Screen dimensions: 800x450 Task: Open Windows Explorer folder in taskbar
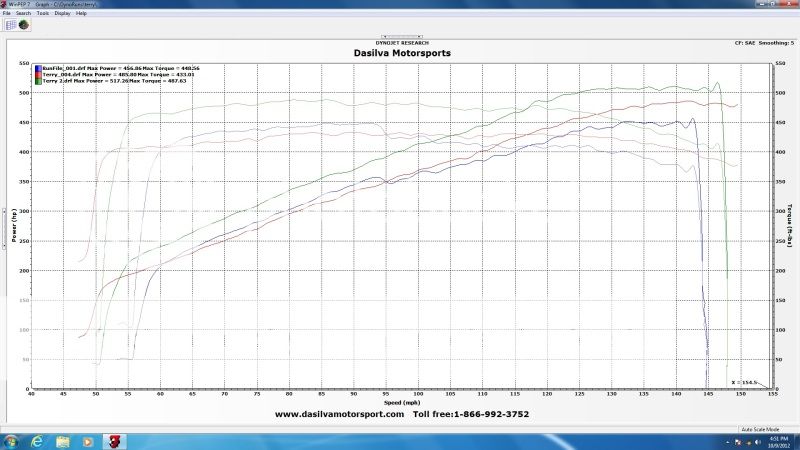coord(61,440)
